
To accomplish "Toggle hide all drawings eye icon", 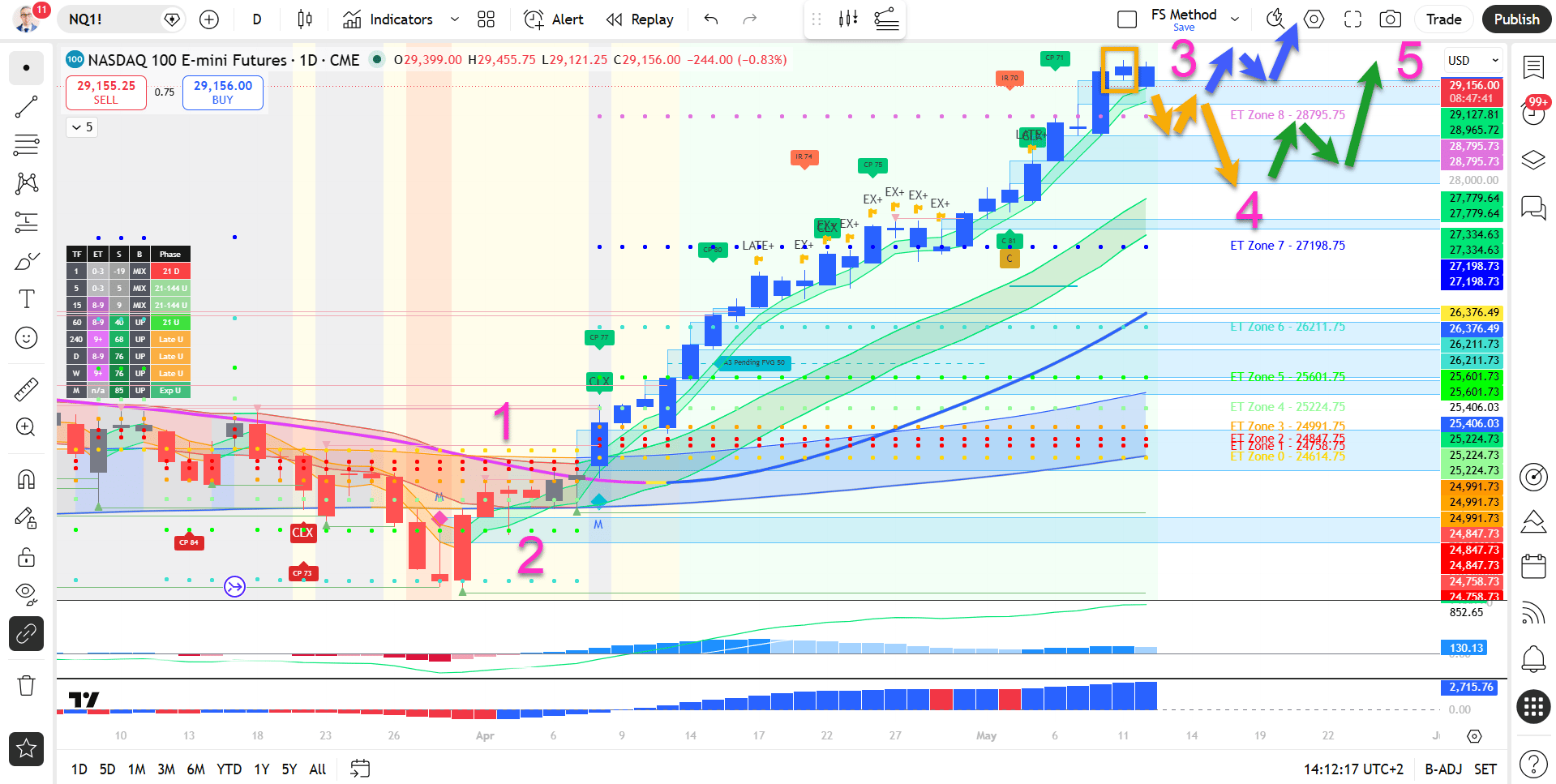I will (x=26, y=594).
